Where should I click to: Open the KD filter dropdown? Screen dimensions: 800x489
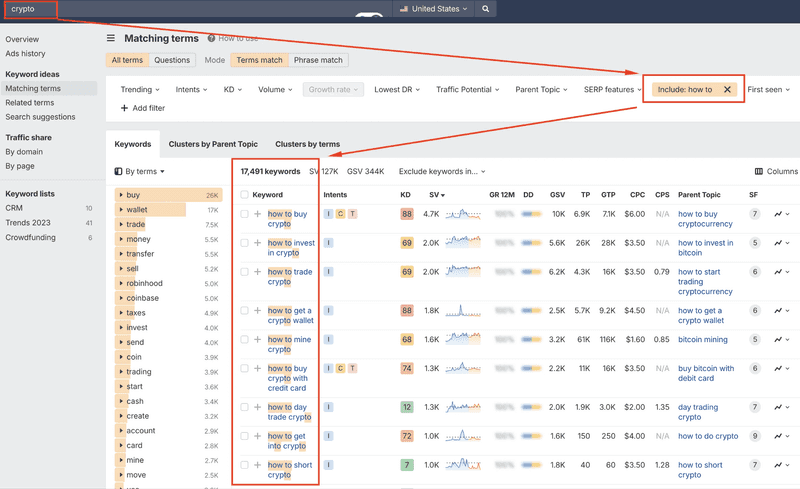233,89
